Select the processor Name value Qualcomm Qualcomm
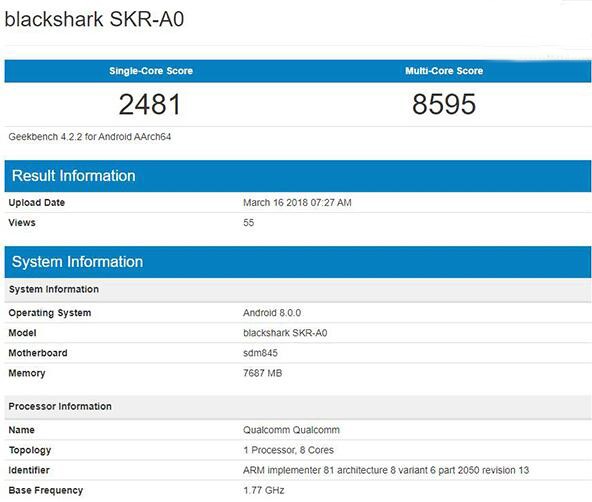The image size is (592, 502). pyautogui.click(x=291, y=430)
